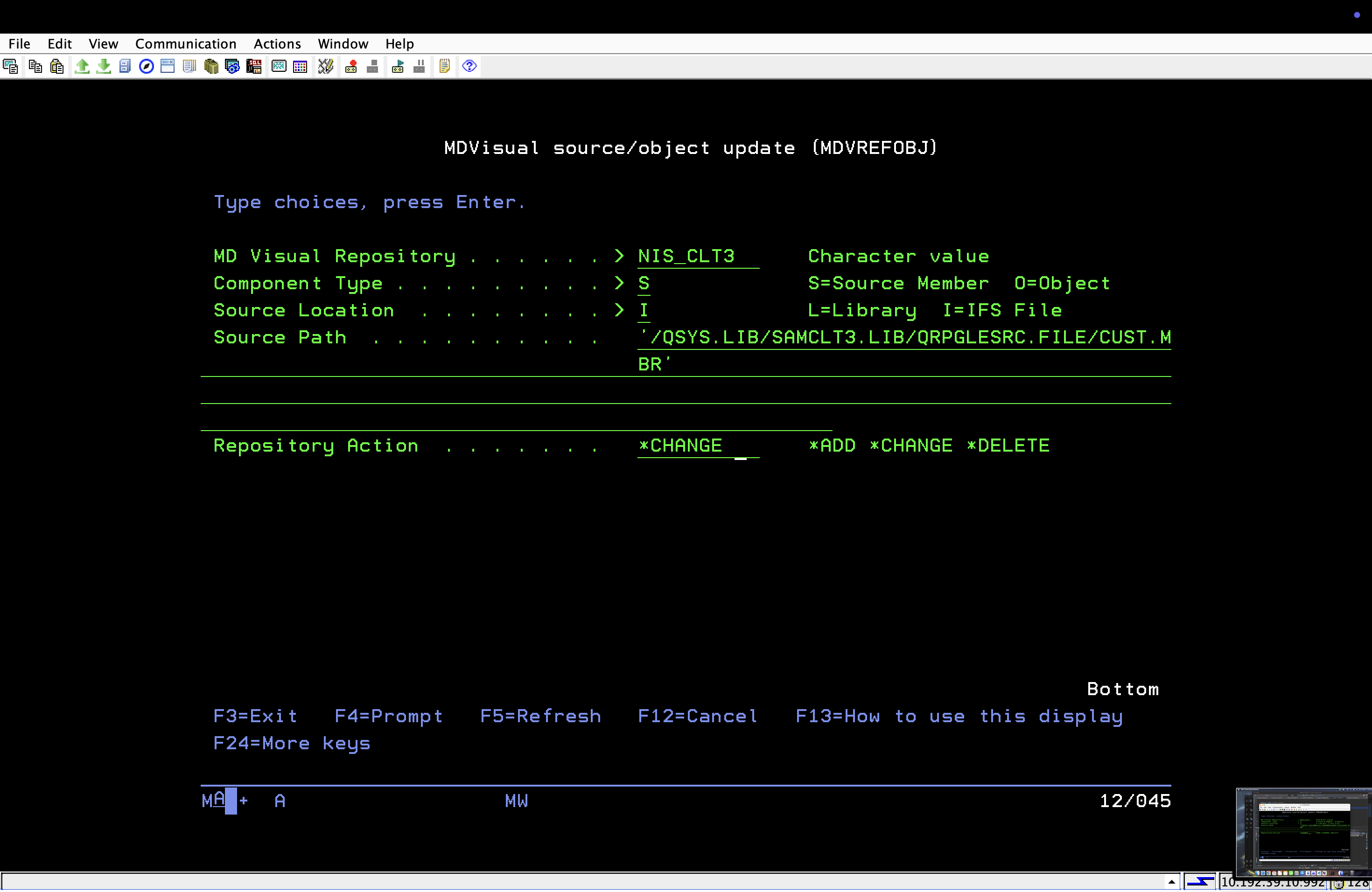Click the screen capture toolbar icon

pyautogui.click(x=10, y=66)
